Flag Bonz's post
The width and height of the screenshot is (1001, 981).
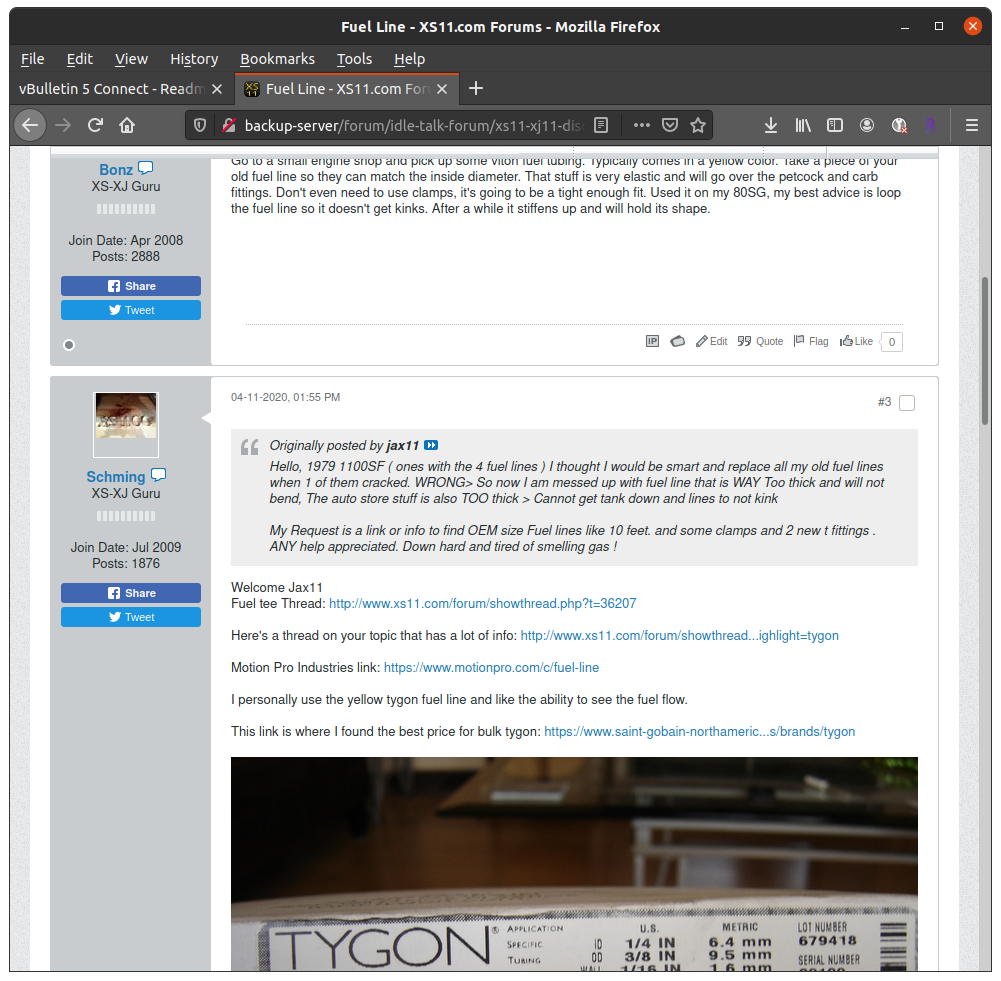[811, 341]
